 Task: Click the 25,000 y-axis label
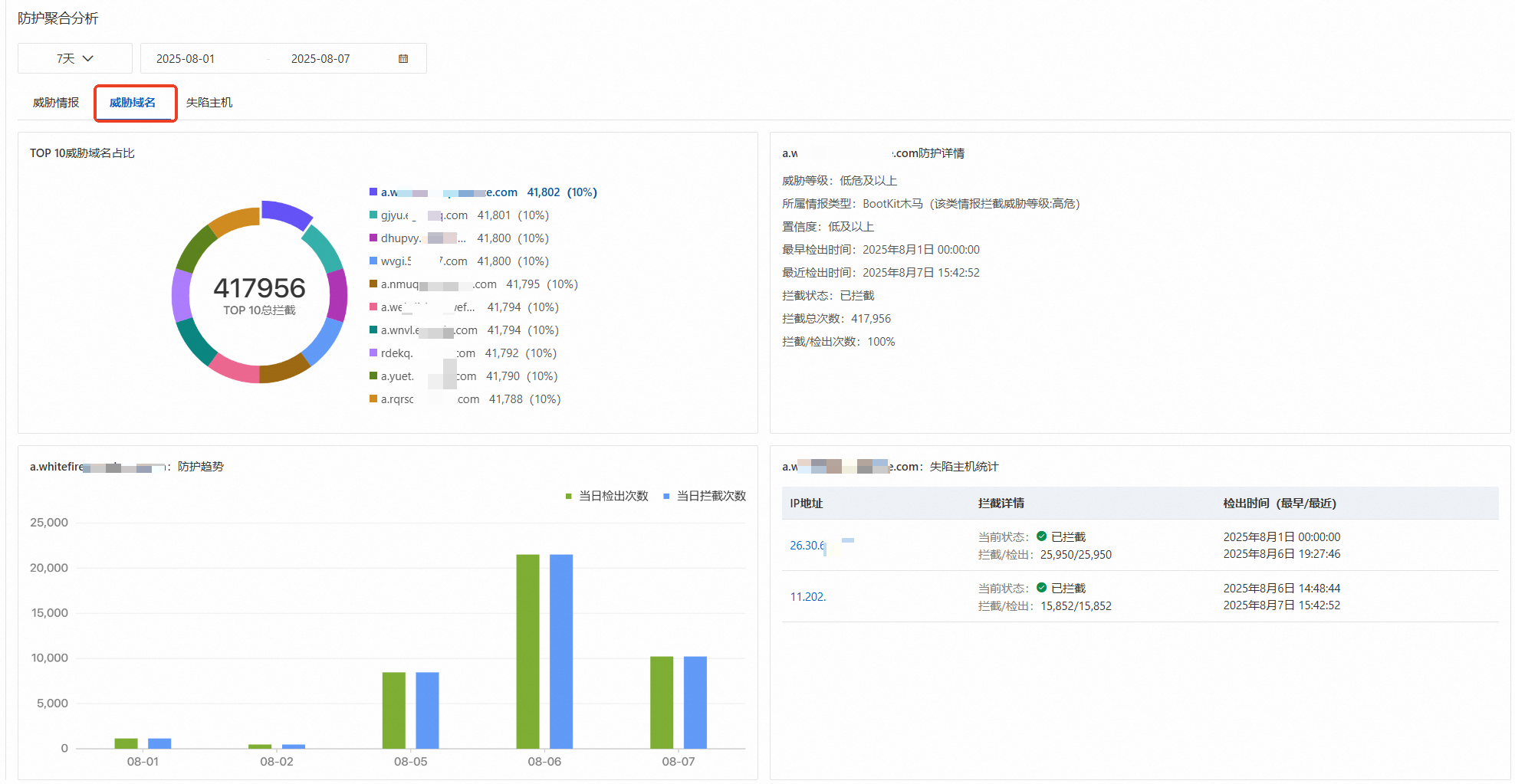(49, 523)
